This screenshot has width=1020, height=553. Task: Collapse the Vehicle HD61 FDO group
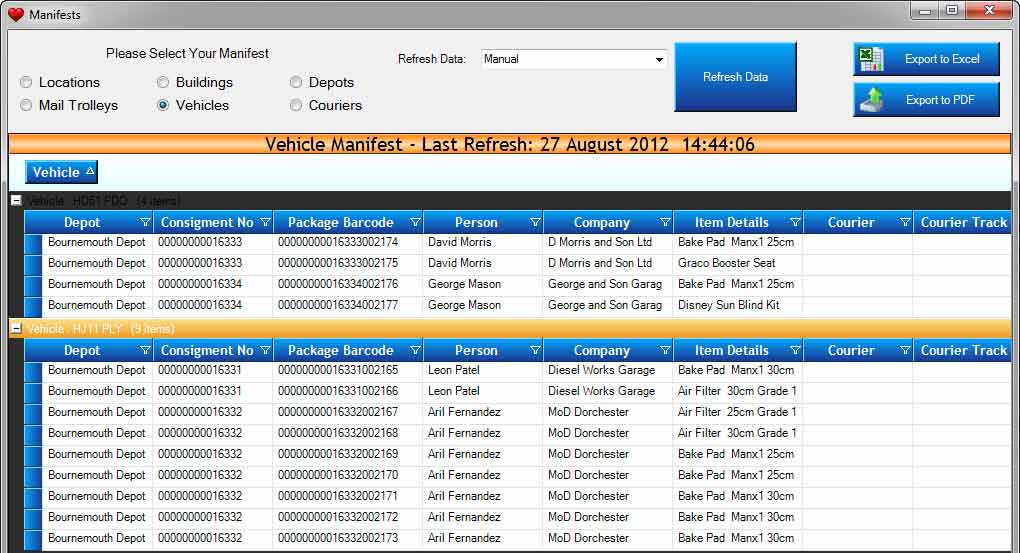pyautogui.click(x=16, y=201)
